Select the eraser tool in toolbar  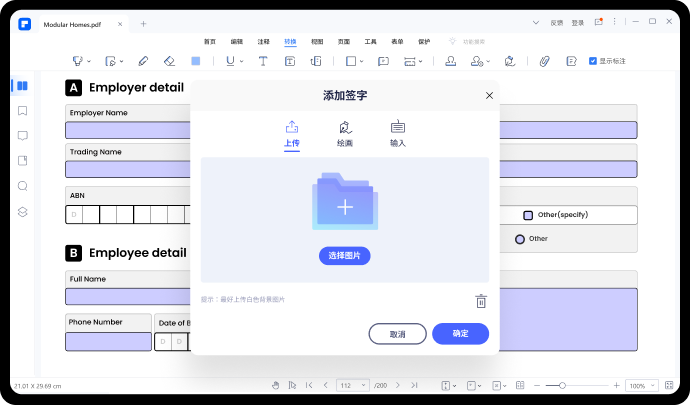point(169,61)
